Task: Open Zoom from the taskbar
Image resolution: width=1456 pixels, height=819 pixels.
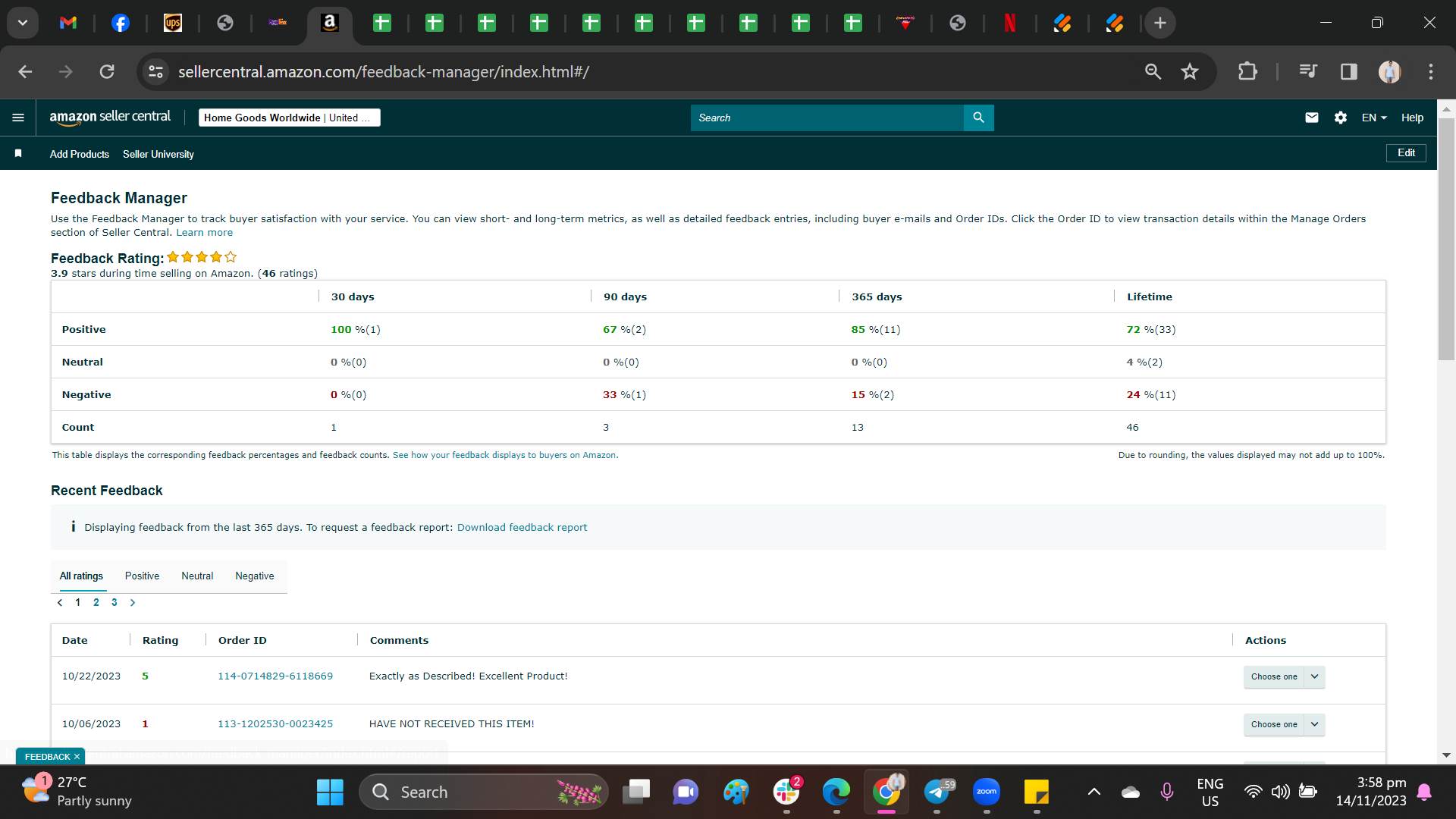Action: 986,792
